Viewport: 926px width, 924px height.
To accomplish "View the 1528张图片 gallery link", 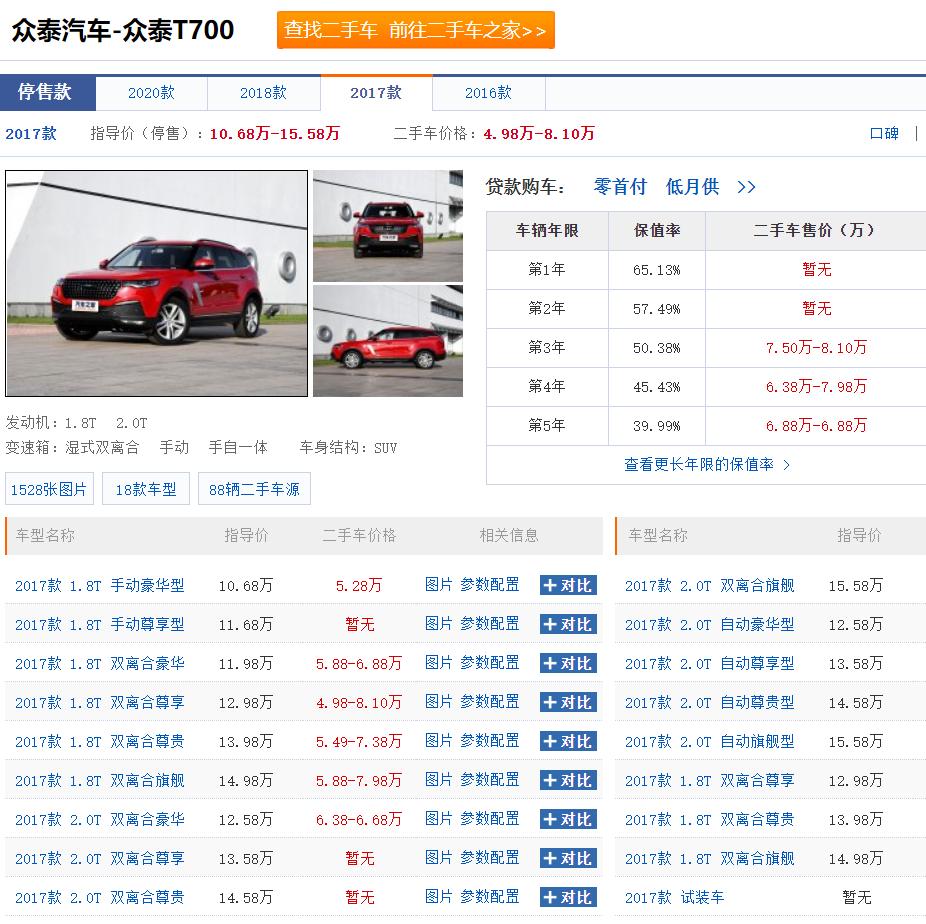I will pyautogui.click(x=49, y=489).
